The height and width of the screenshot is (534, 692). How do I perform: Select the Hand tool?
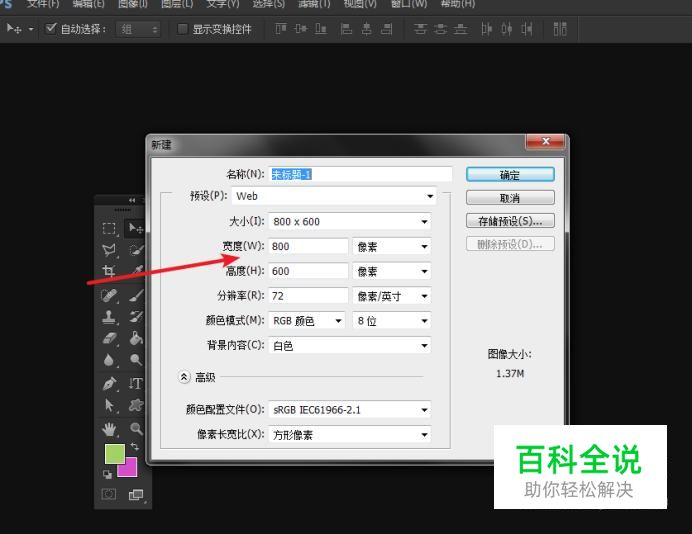tap(109, 428)
